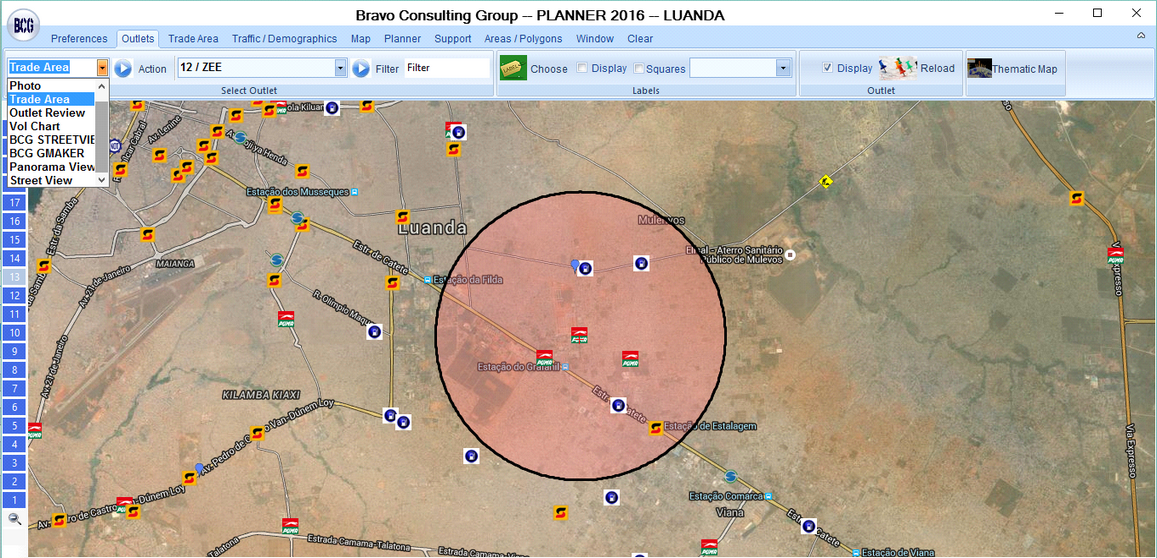Click the Thematic Map button label

tap(1024, 69)
